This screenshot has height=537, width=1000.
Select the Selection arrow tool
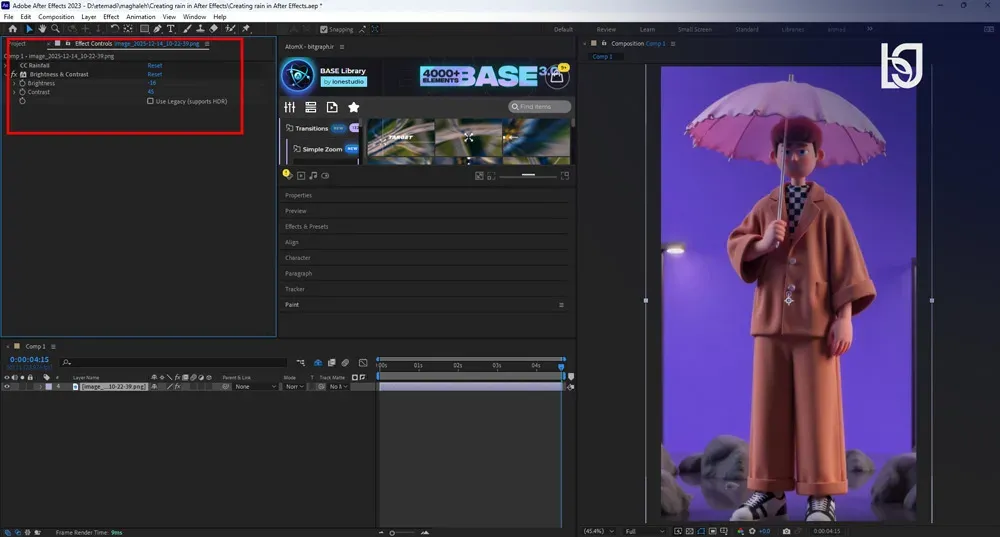(29, 29)
